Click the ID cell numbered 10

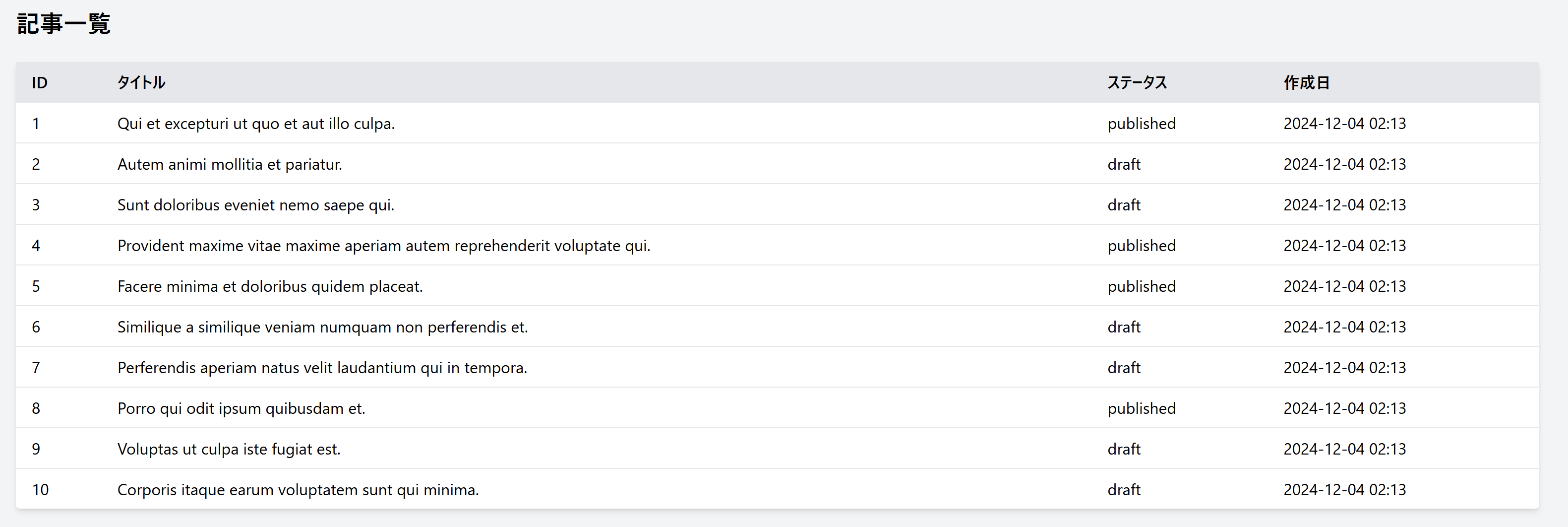tap(40, 490)
